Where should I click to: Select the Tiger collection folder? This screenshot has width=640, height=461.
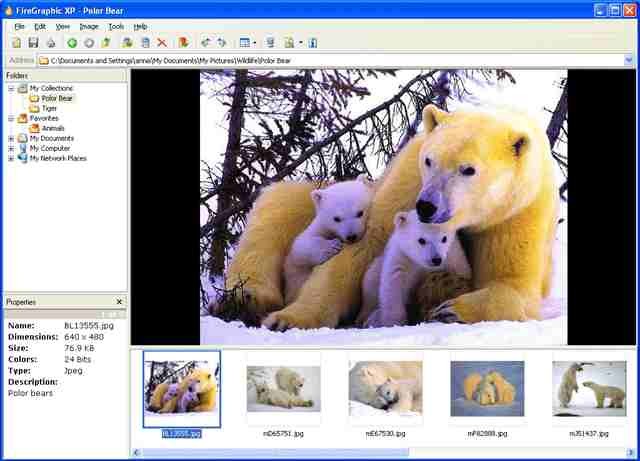click(x=49, y=108)
